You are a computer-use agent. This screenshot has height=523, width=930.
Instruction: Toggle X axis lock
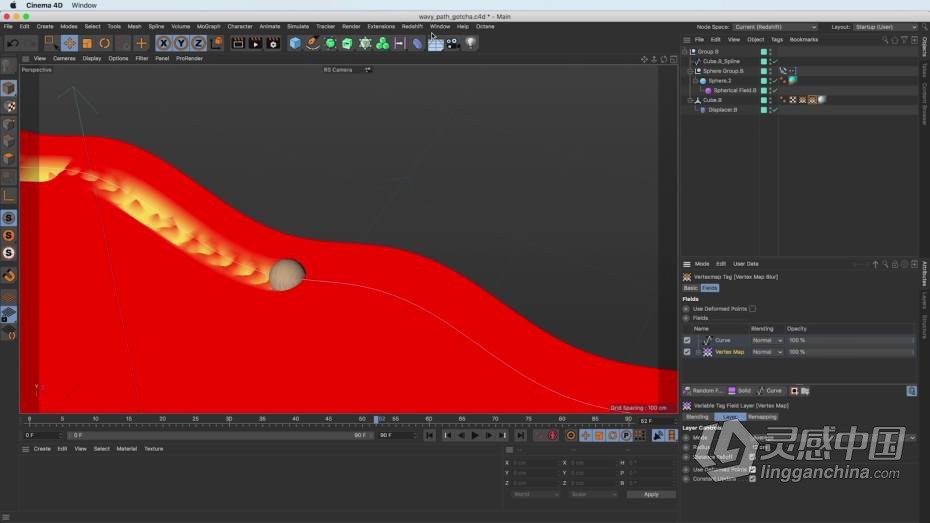[163, 43]
